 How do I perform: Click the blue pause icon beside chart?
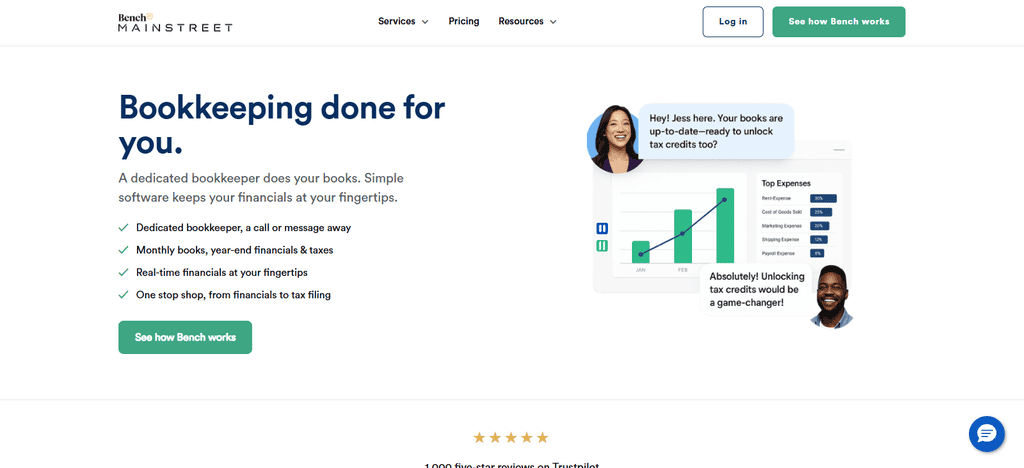602,228
